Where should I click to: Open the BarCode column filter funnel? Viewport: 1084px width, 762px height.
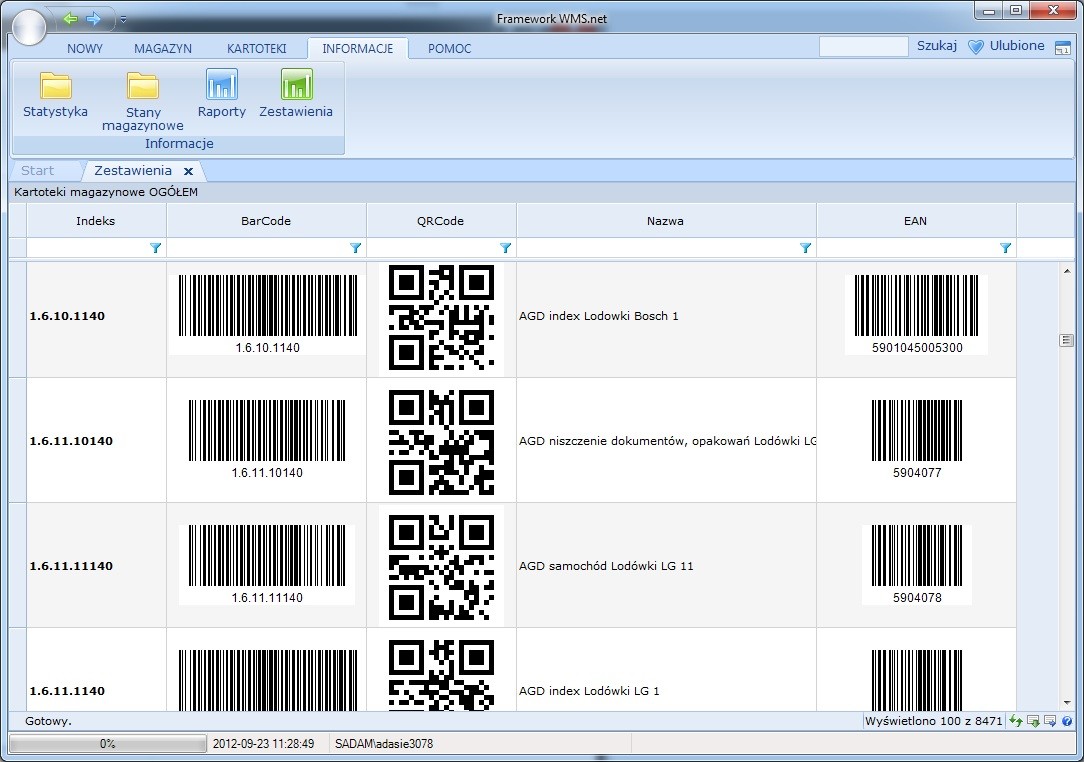(x=355, y=248)
